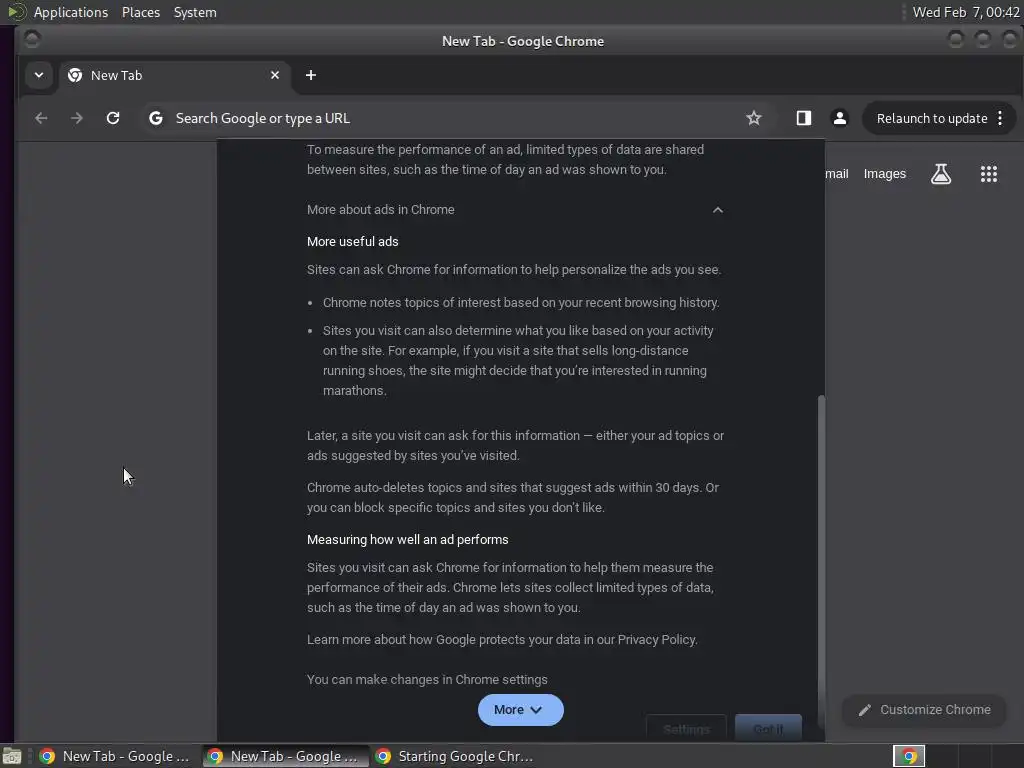This screenshot has height=768, width=1024.
Task: Close the New Tab tab
Action: click(x=275, y=75)
